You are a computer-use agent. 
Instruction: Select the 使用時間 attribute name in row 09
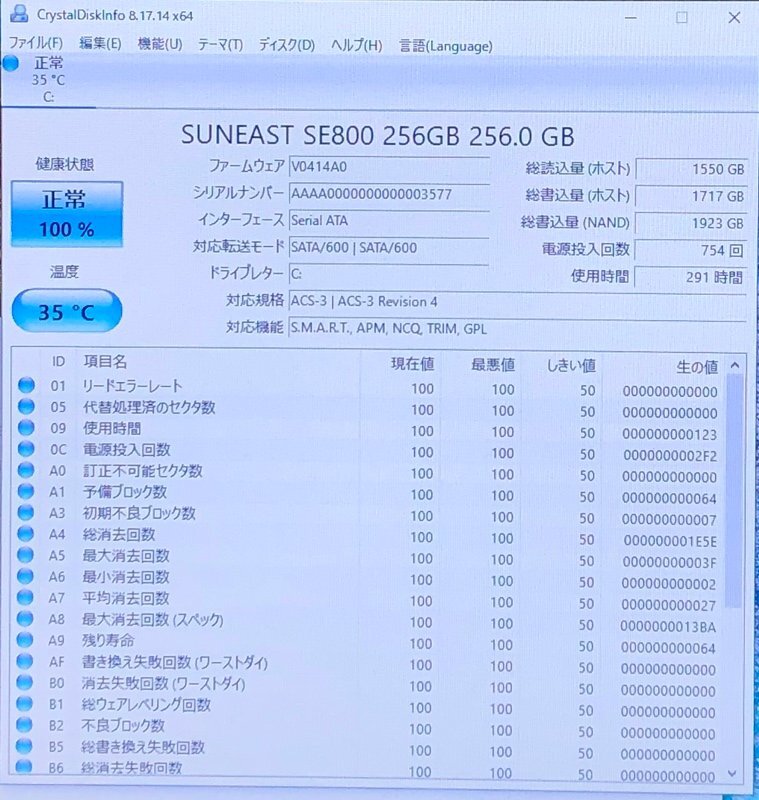pyautogui.click(x=112, y=428)
